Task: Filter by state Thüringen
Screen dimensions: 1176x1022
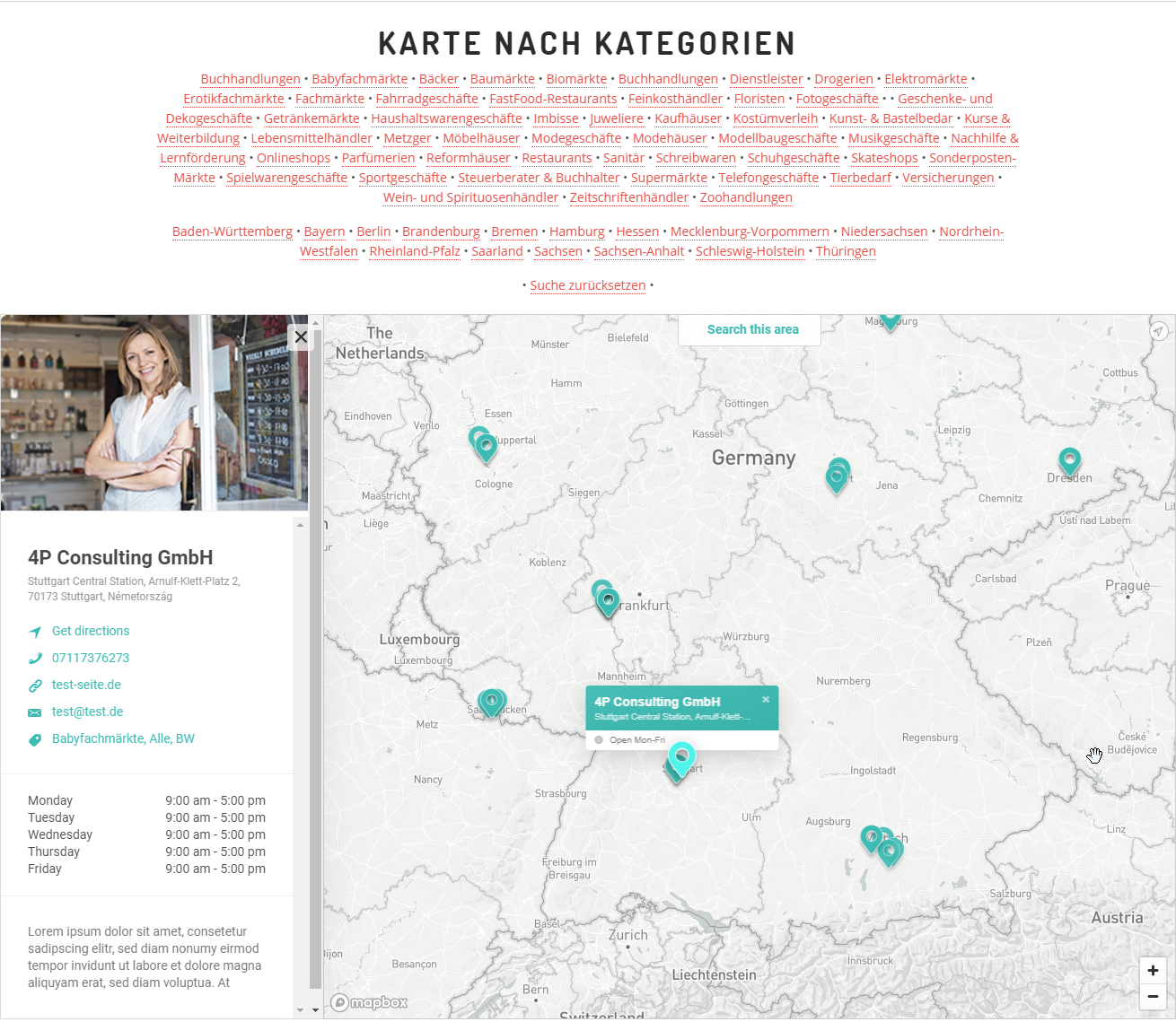Action: tap(846, 251)
